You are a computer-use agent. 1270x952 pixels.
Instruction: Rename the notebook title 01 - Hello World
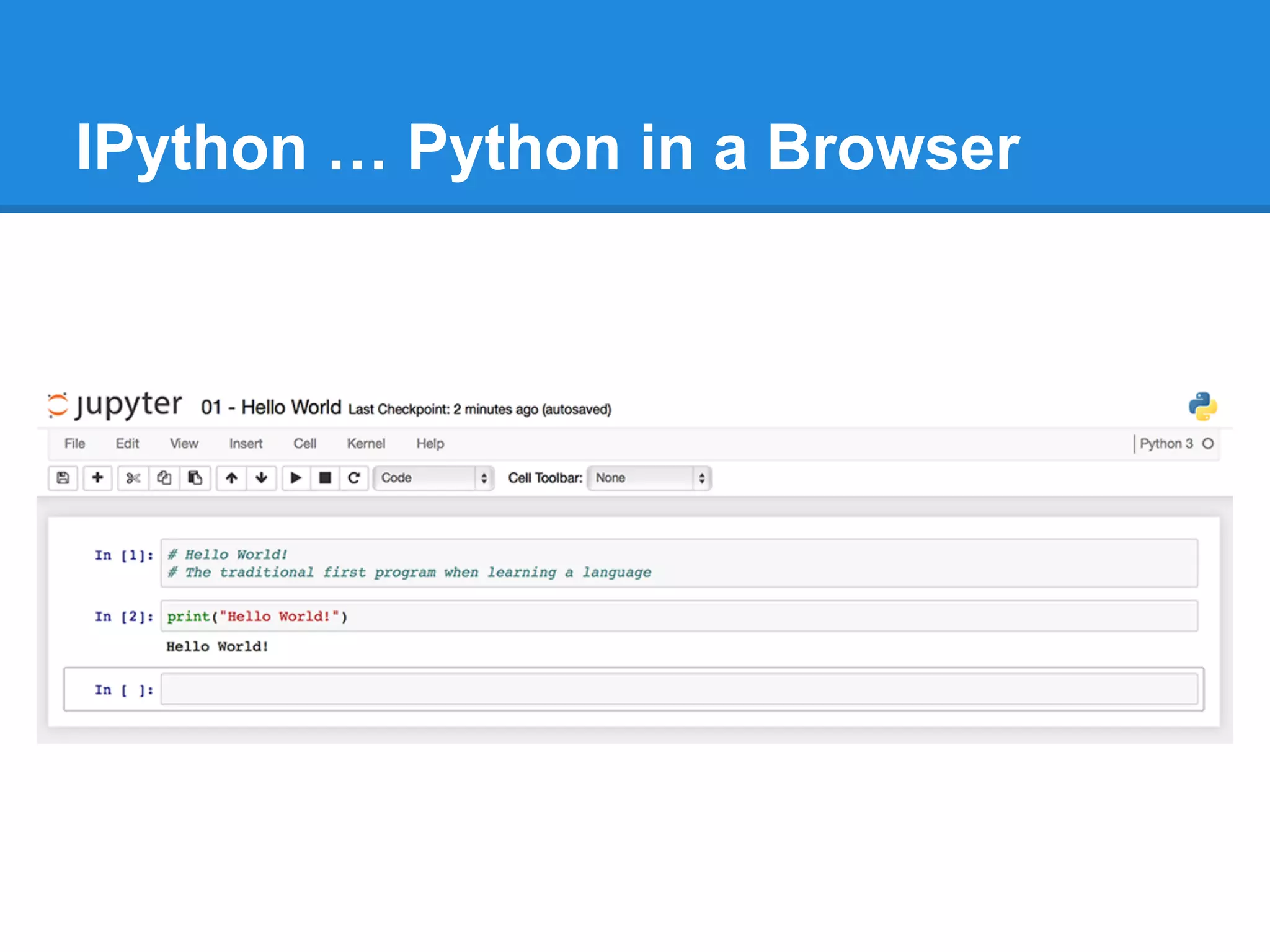[x=271, y=407]
